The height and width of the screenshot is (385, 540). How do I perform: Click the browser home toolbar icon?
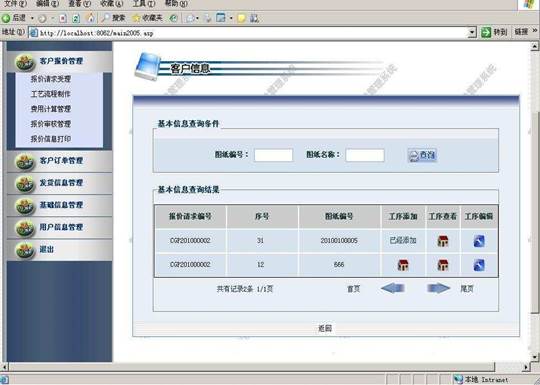tap(91, 18)
